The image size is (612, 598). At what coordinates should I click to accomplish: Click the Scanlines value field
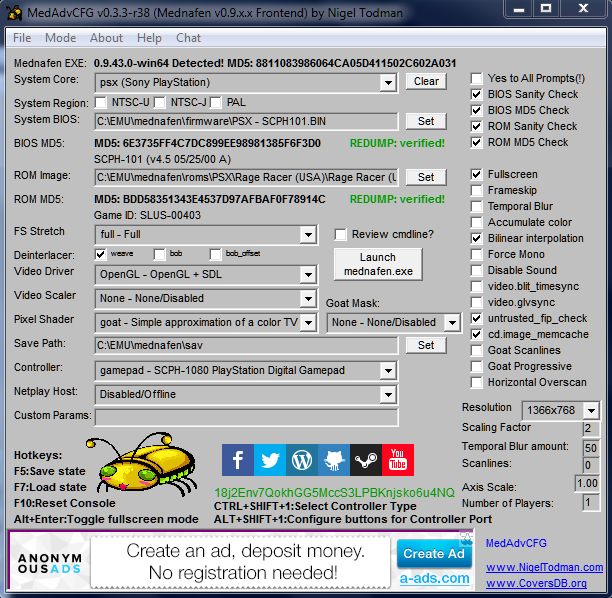click(591, 465)
